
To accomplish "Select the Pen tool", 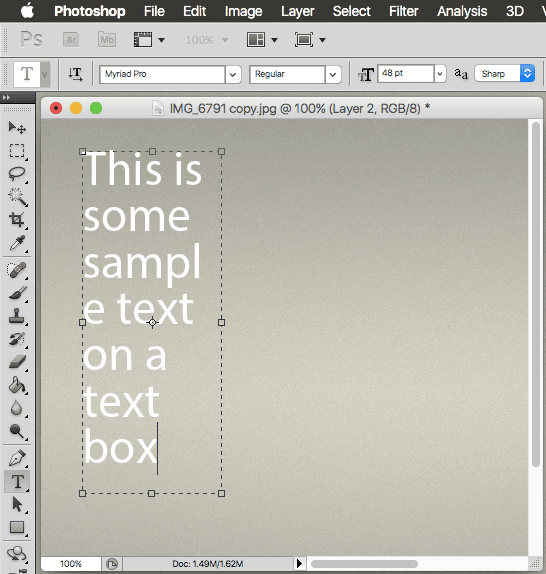I will point(17,458).
